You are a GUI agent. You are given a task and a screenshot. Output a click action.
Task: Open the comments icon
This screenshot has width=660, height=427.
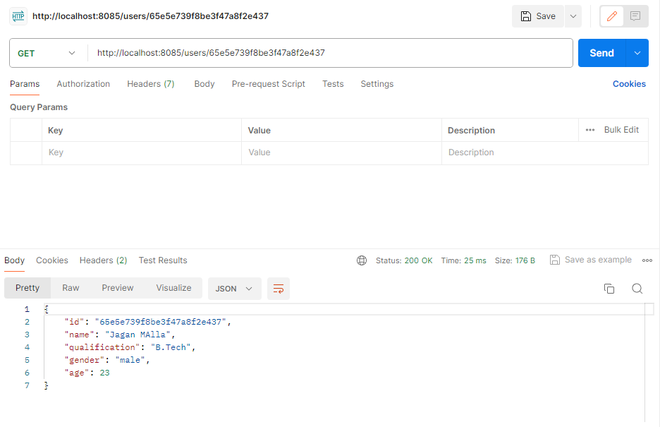click(x=635, y=16)
